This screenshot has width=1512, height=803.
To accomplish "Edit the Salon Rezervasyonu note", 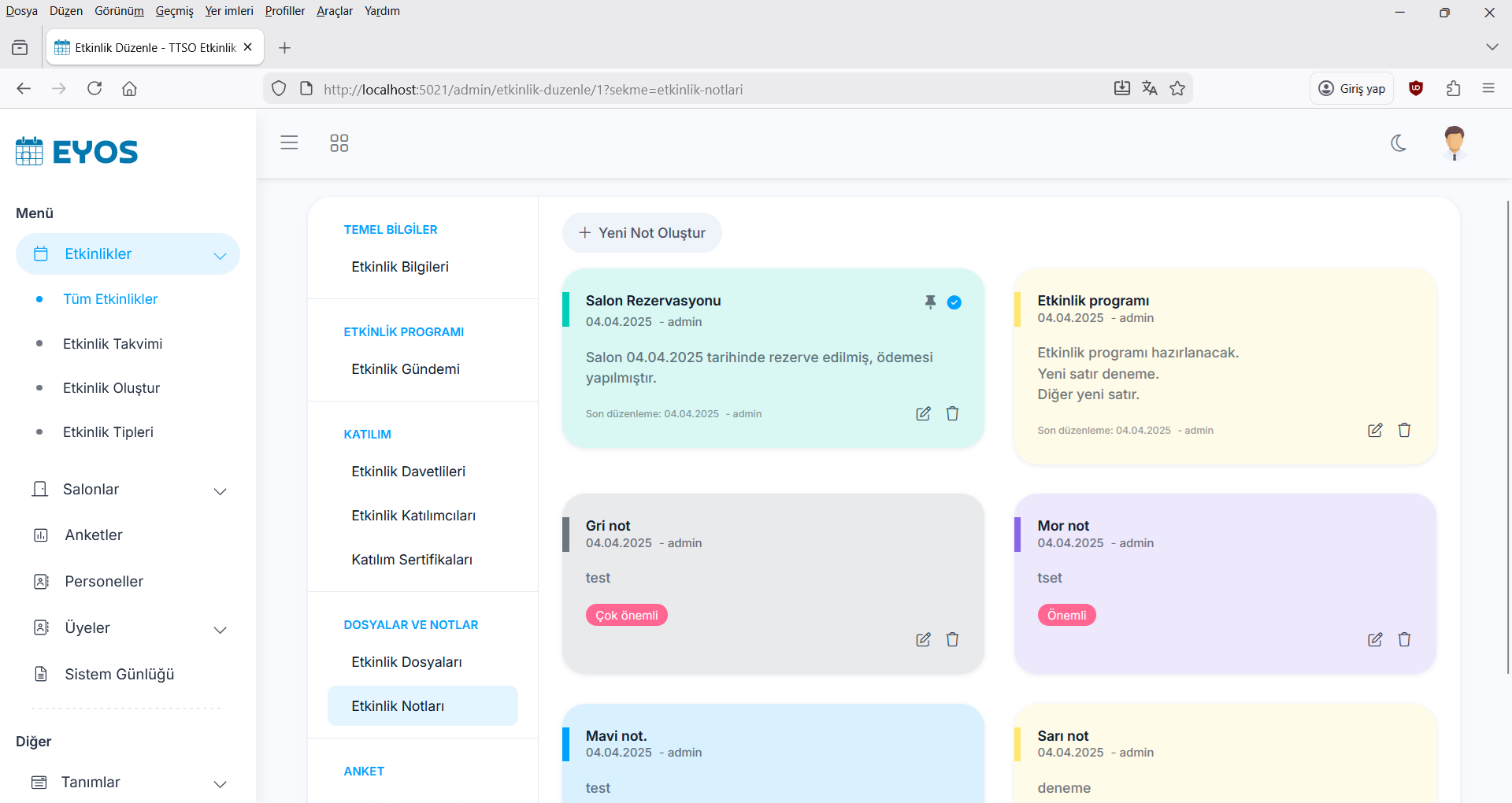I will [923, 414].
